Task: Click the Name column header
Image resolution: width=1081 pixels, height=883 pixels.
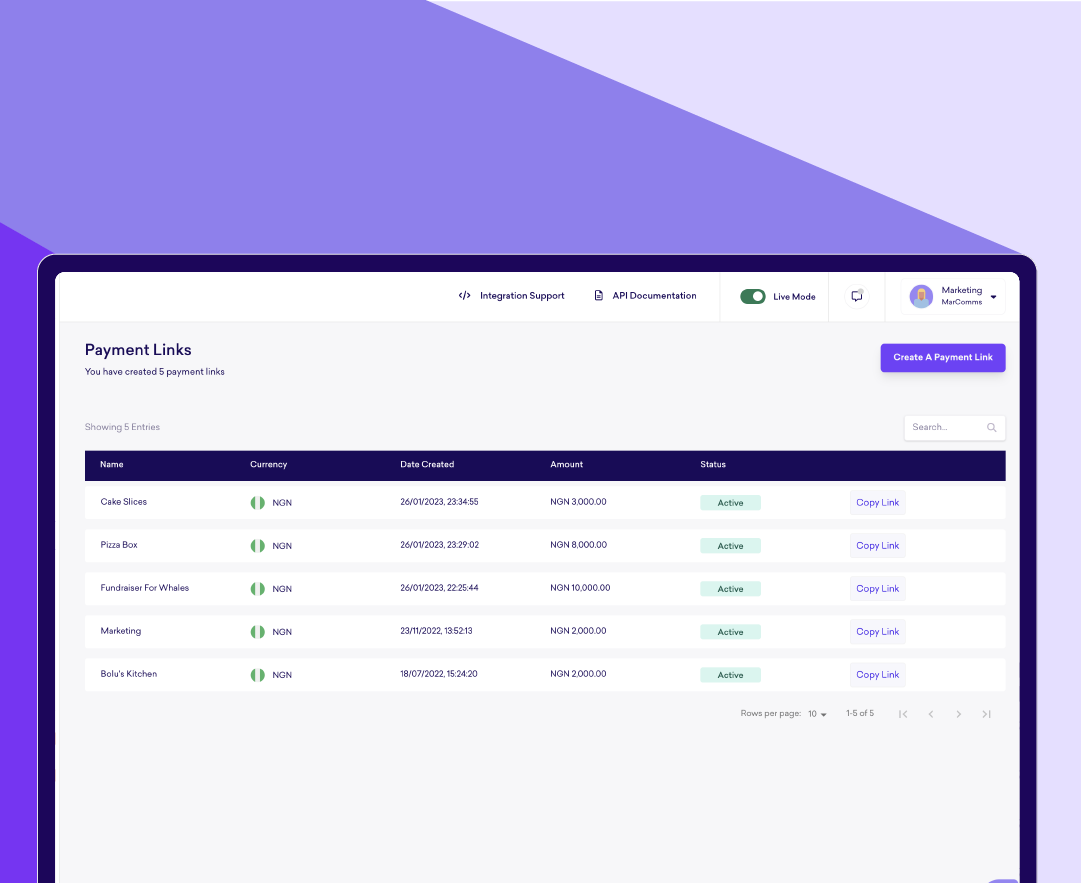Action: pyautogui.click(x=112, y=465)
